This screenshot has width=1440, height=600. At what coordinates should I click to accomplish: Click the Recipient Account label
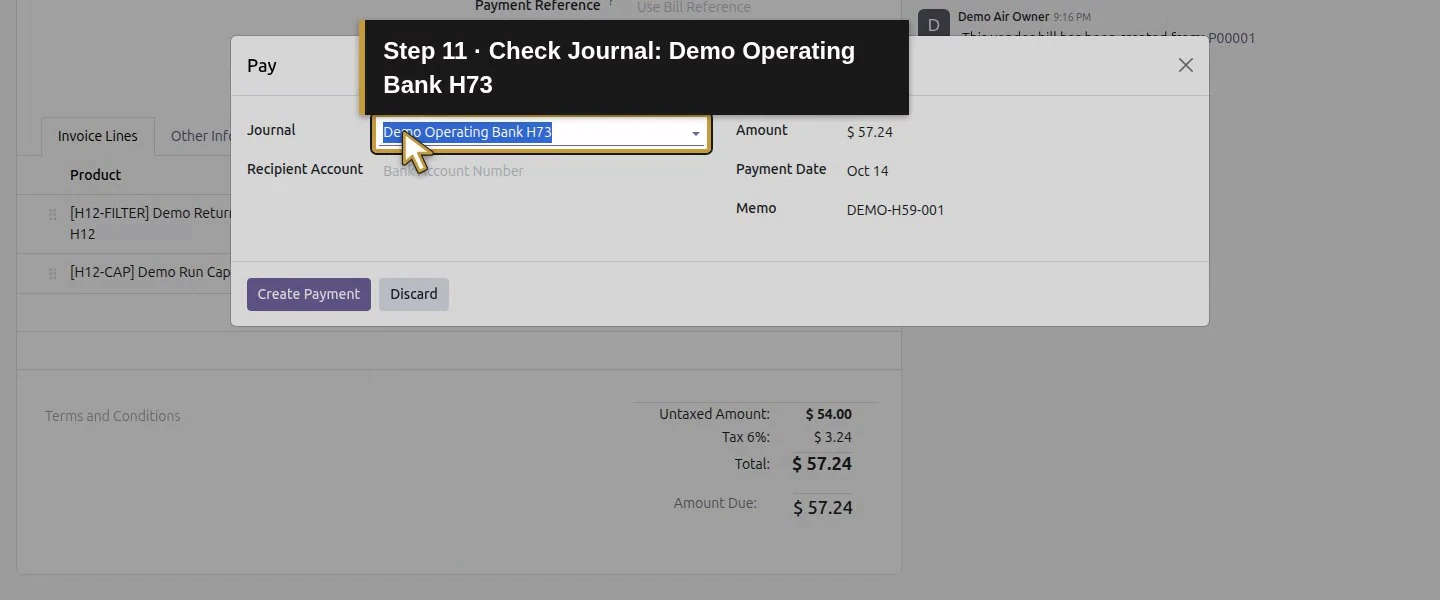pos(305,169)
